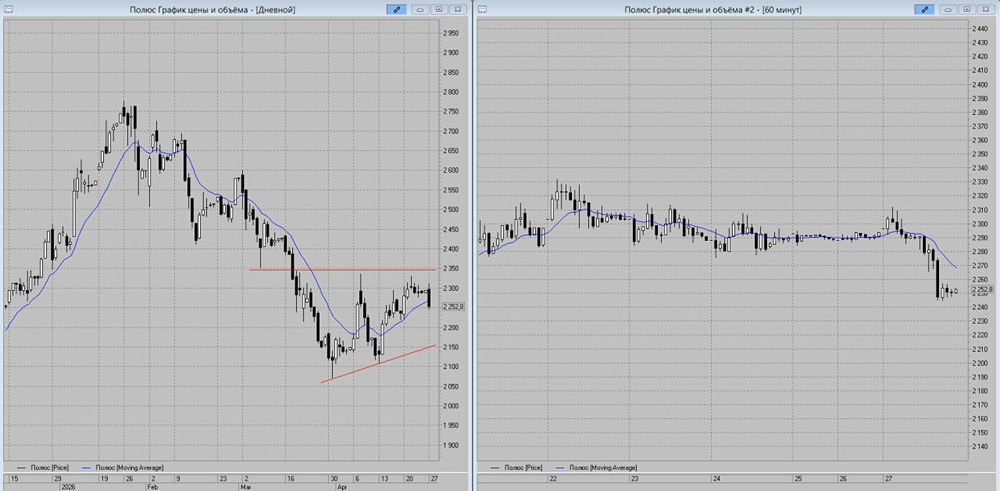The width and height of the screenshot is (1000, 491).
Task: Toggle the link icon on the 60 минут chart window
Action: [x=924, y=10]
